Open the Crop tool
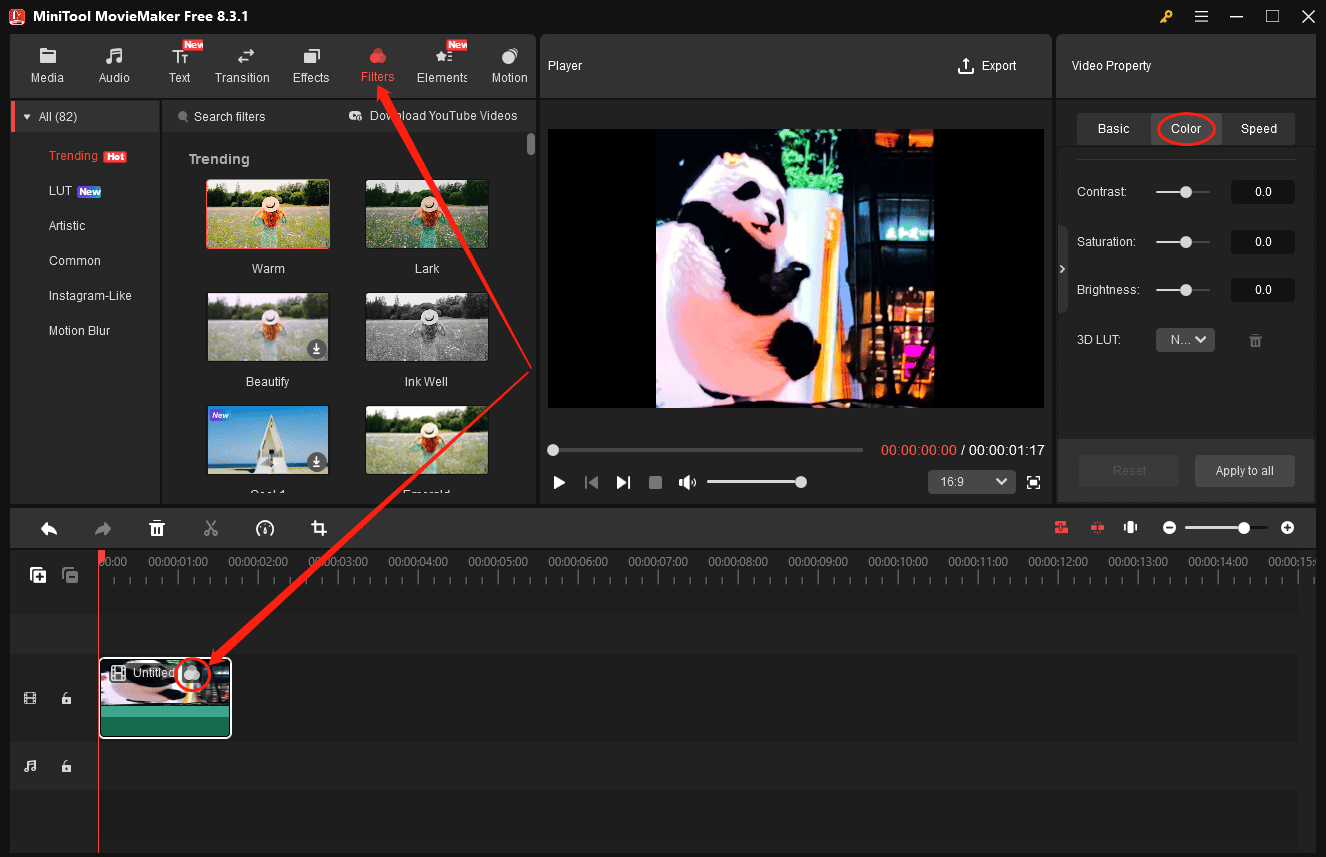Image resolution: width=1326 pixels, height=857 pixels. (318, 527)
